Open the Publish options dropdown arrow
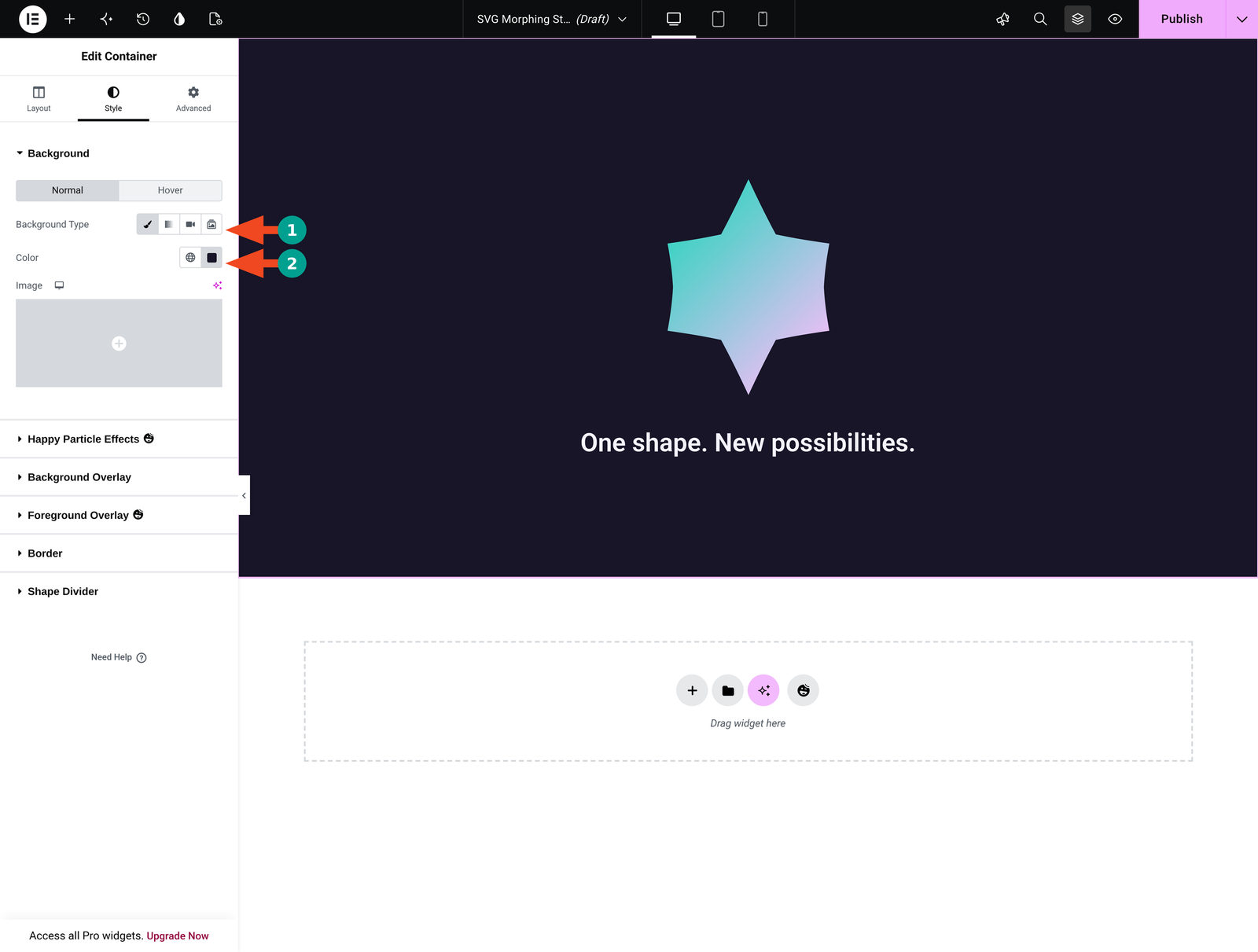The width and height of the screenshot is (1258, 952). [x=1242, y=19]
